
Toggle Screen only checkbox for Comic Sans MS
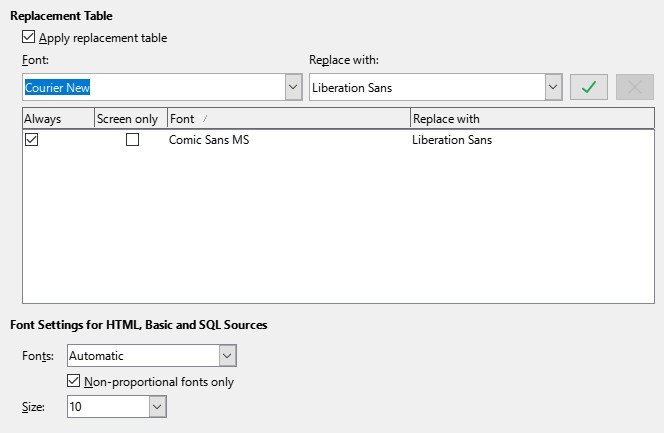[x=133, y=140]
